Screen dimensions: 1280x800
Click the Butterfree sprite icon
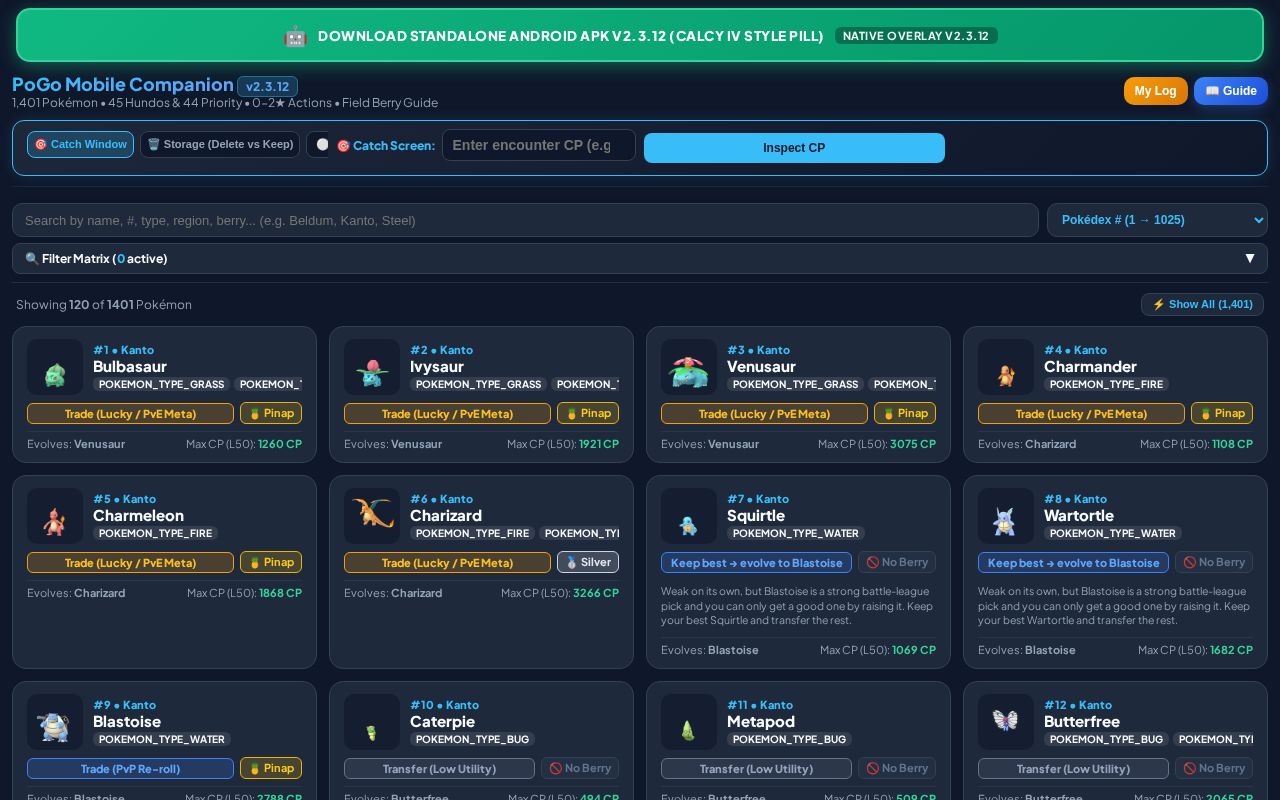pos(1006,722)
